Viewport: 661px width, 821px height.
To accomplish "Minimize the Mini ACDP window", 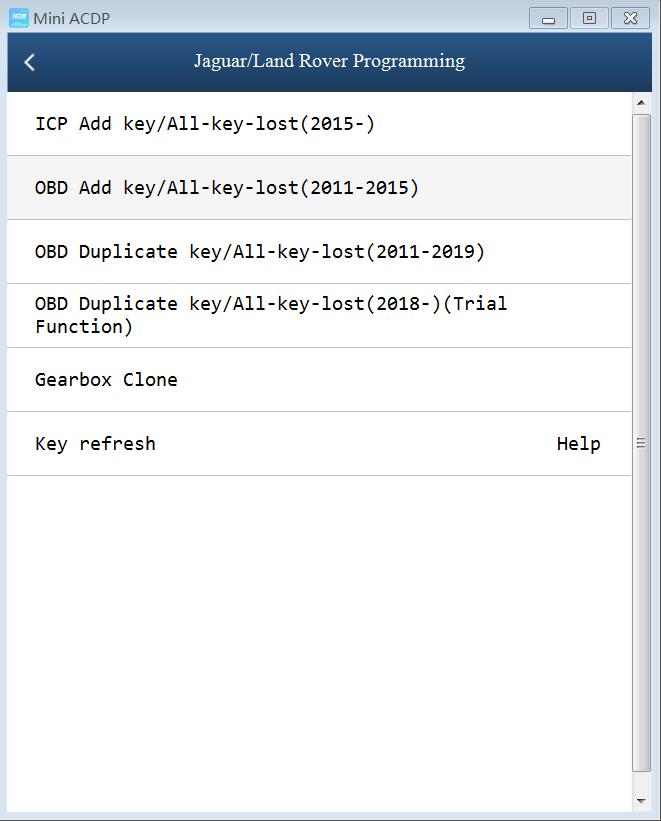I will 548,19.
